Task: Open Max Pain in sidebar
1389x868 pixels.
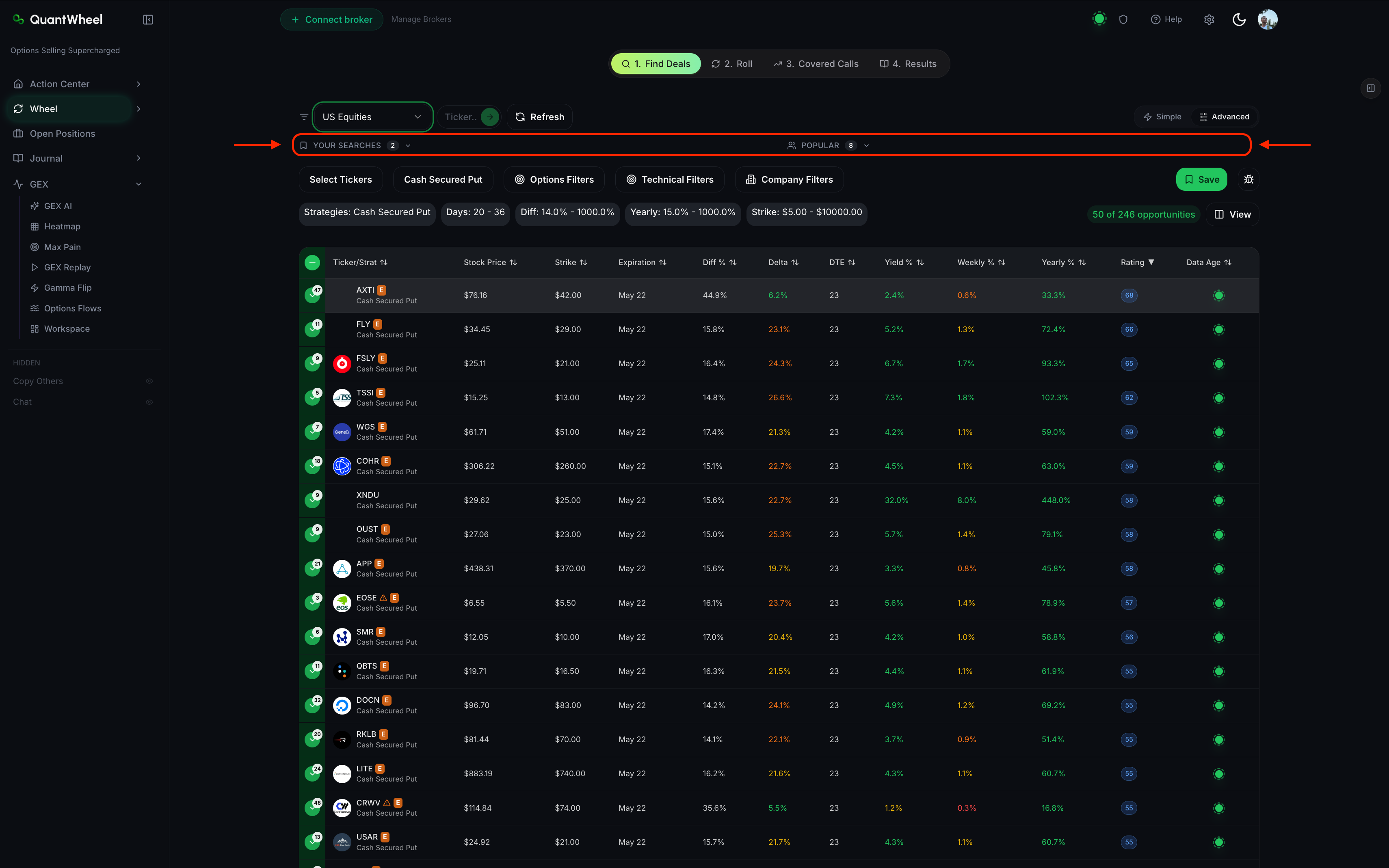Action: [56, 247]
